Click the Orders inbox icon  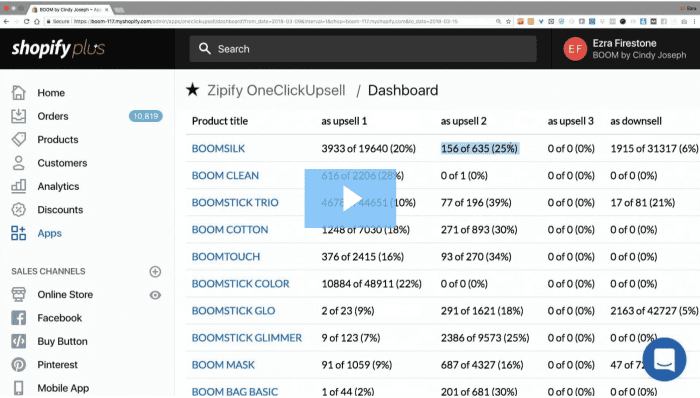click(x=19, y=116)
